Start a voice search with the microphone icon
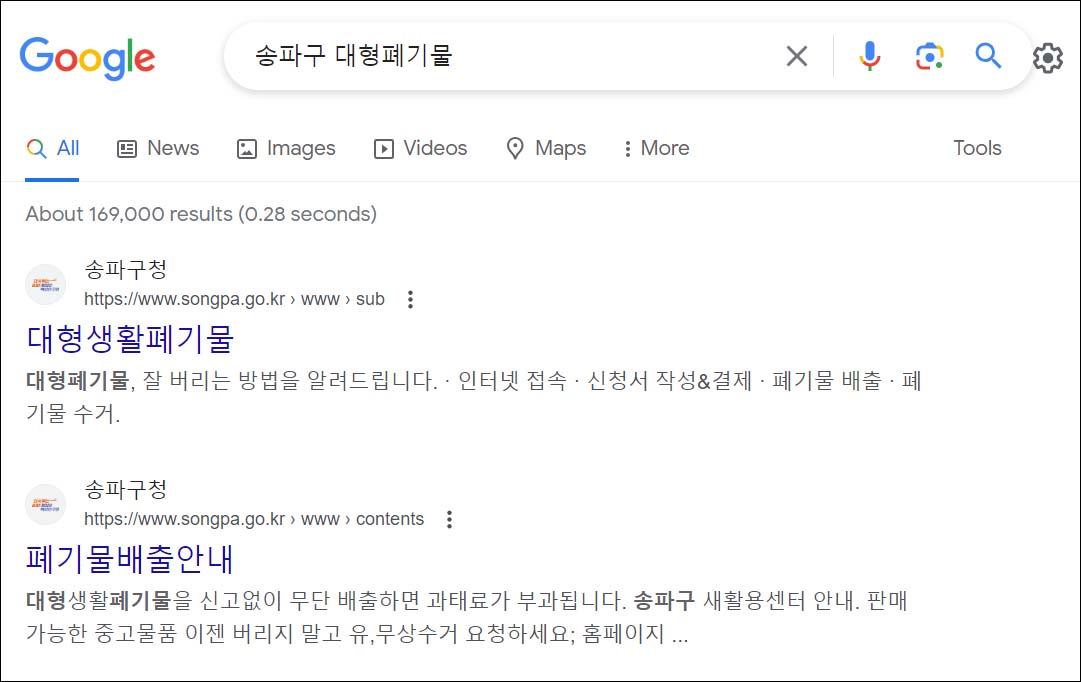Viewport: 1081px width, 682px height. 869,57
